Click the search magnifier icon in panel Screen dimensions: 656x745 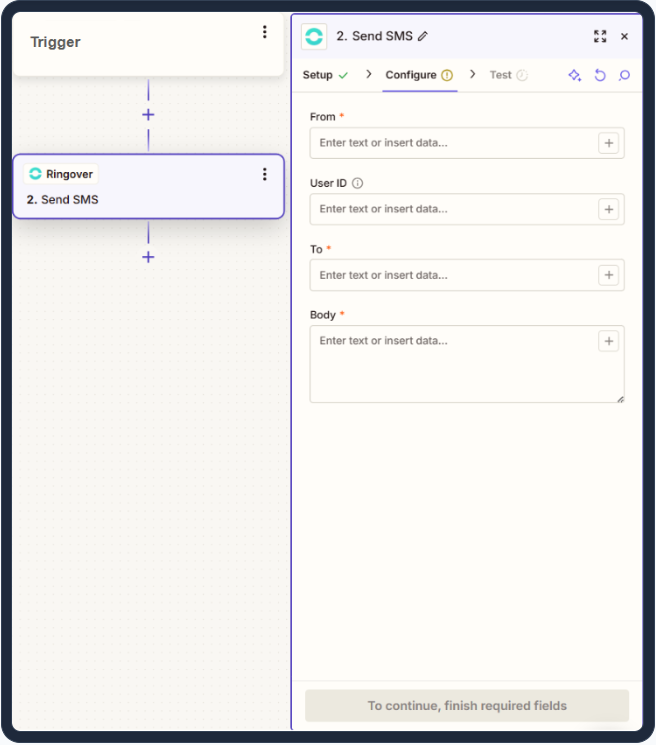point(625,75)
